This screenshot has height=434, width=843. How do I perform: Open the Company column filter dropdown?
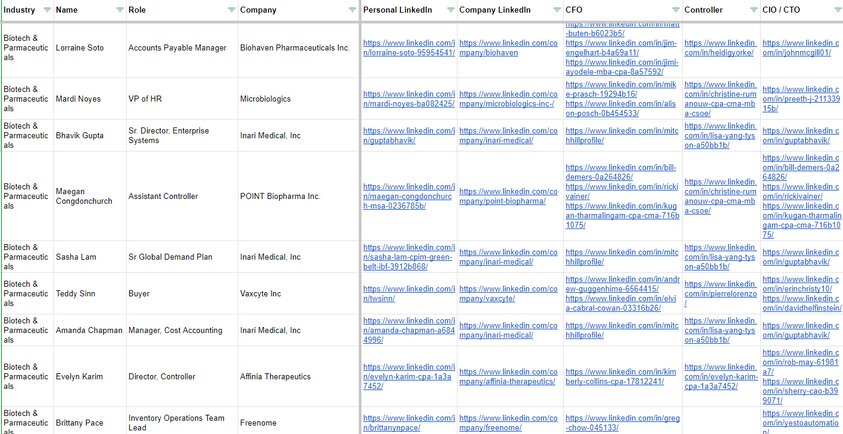click(x=352, y=10)
